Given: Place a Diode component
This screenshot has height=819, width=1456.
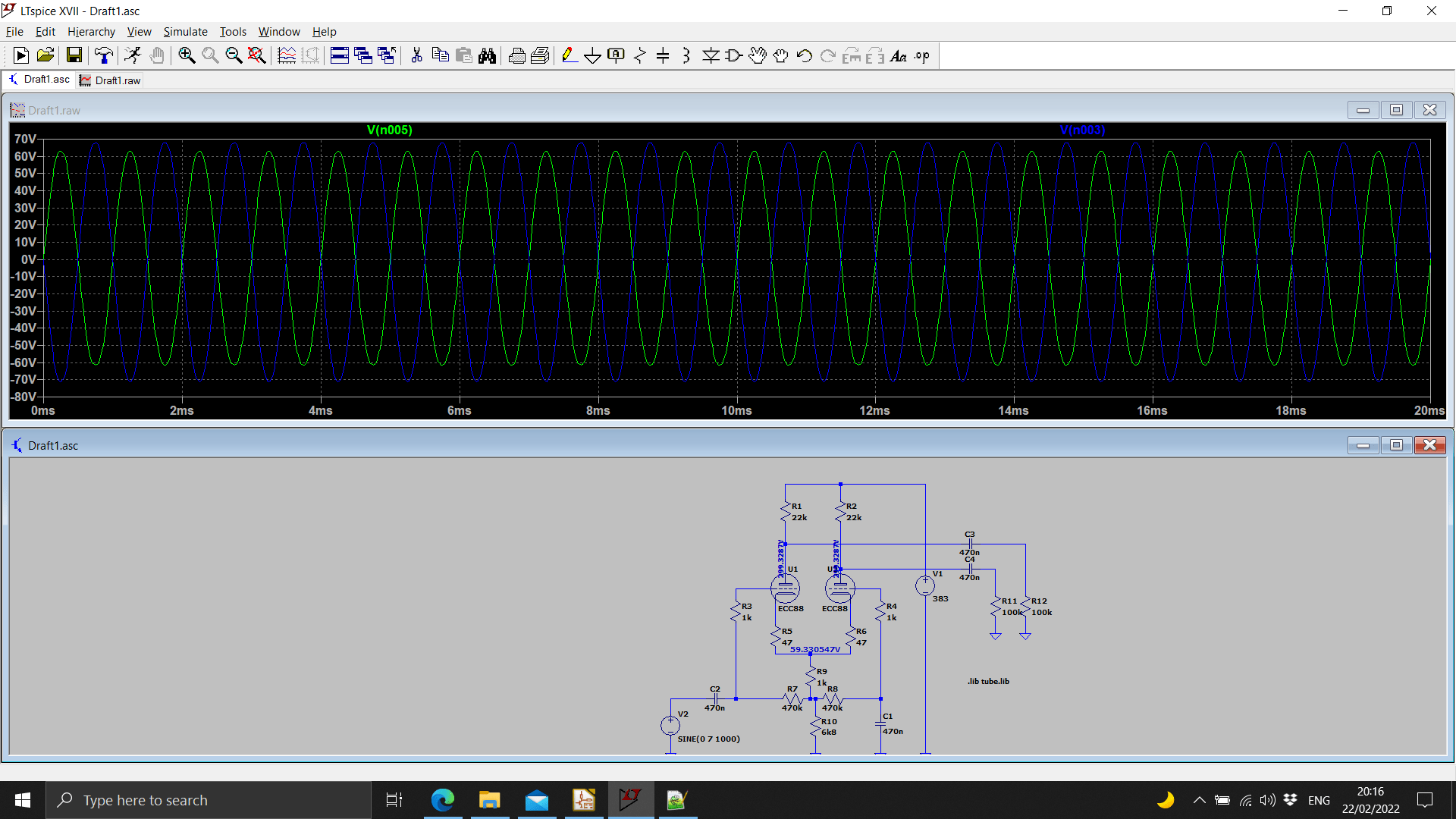Looking at the screenshot, I should click(711, 55).
